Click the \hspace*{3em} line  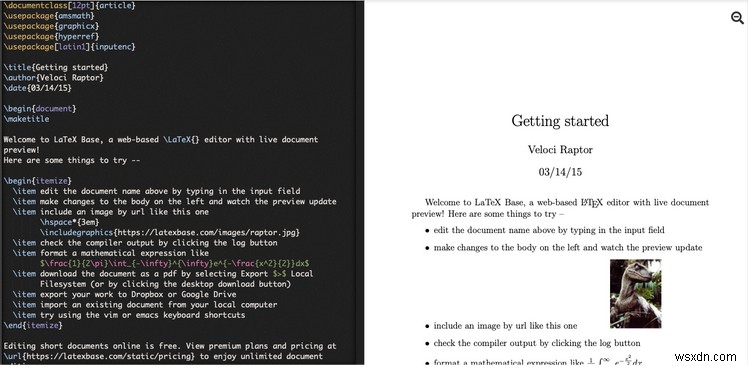[x=70, y=222]
